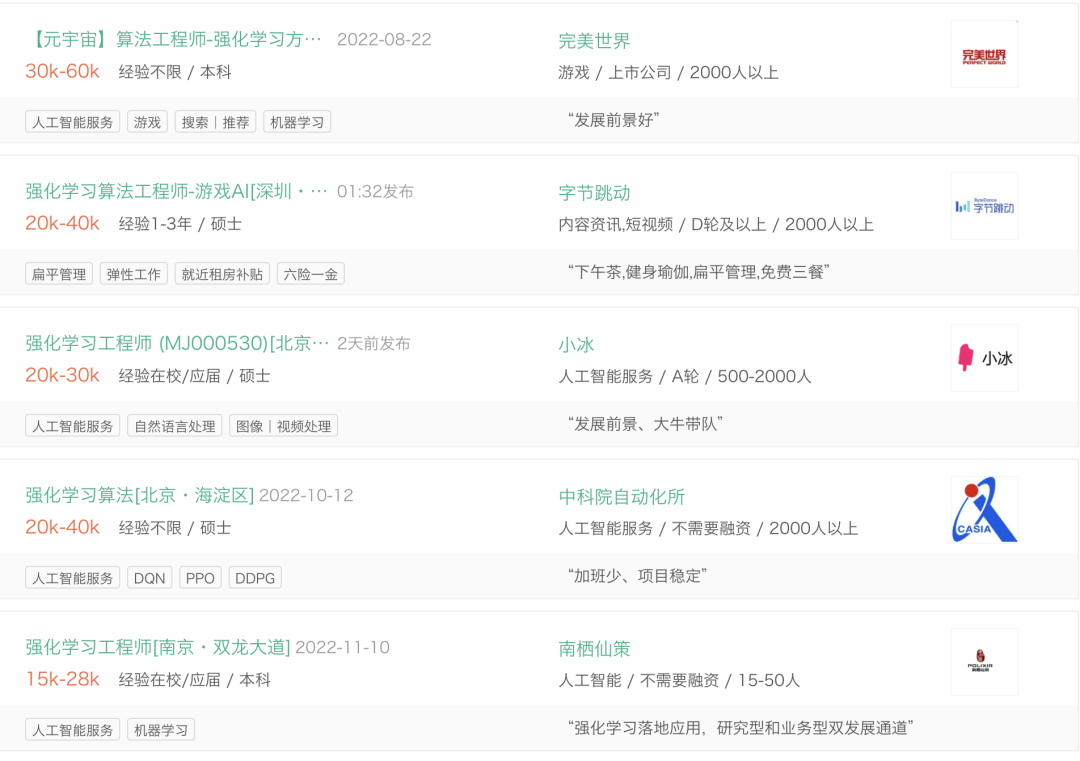Click the “强化学习落地应用” company quote

740,728
